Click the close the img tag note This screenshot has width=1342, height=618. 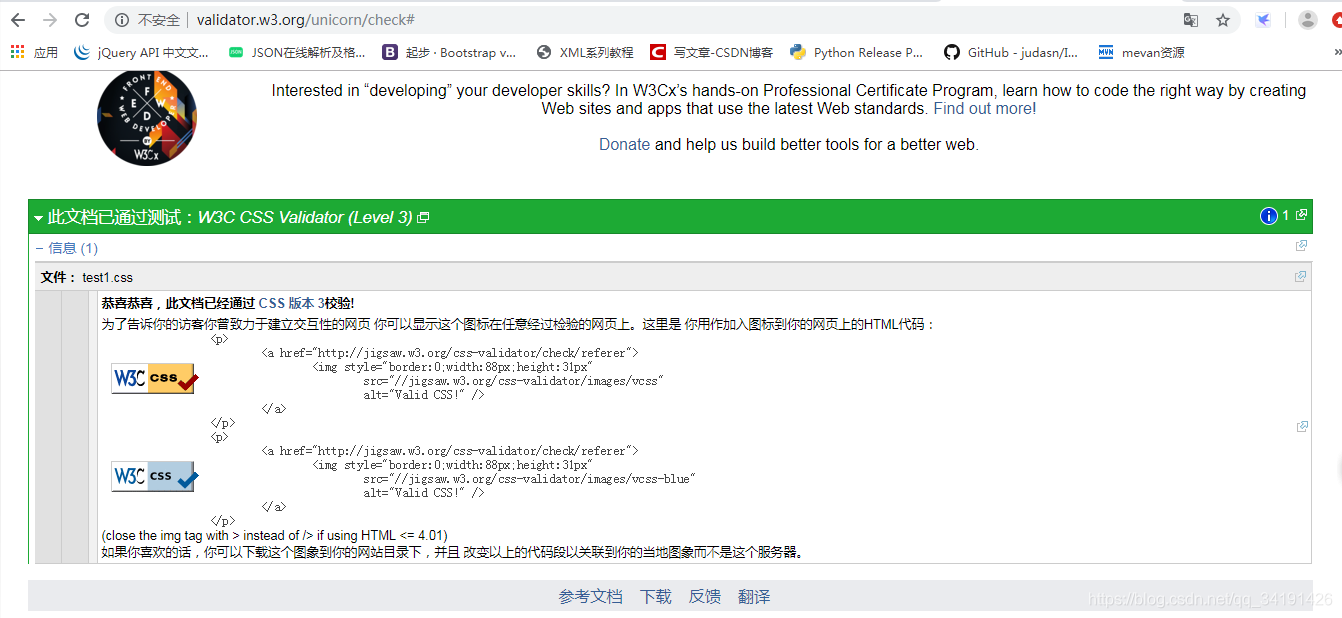point(274,535)
